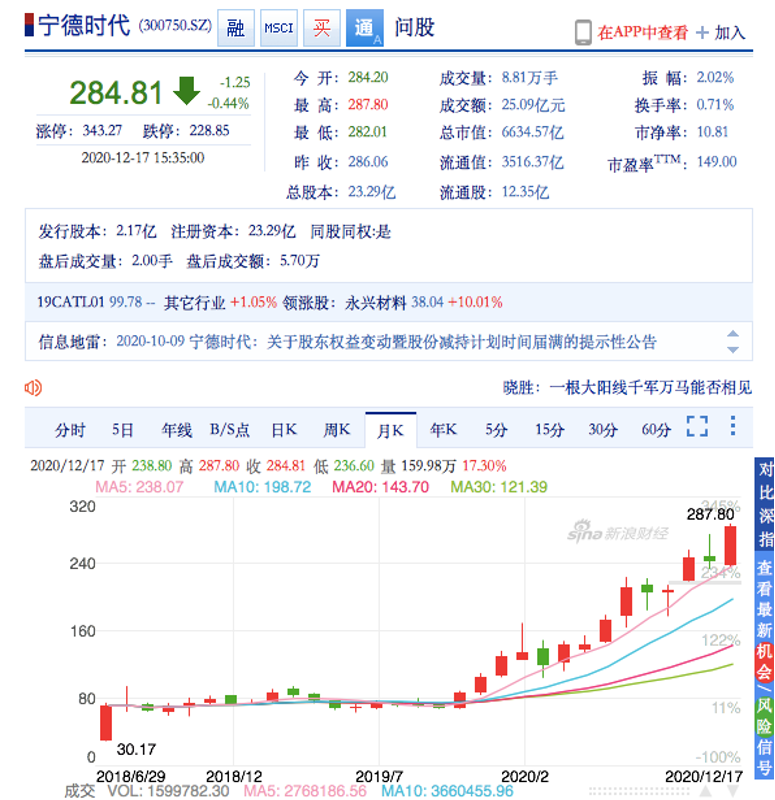Viewport: 775px width, 800px height.
Task: Click 在APP中查看 link
Action: (x=643, y=33)
